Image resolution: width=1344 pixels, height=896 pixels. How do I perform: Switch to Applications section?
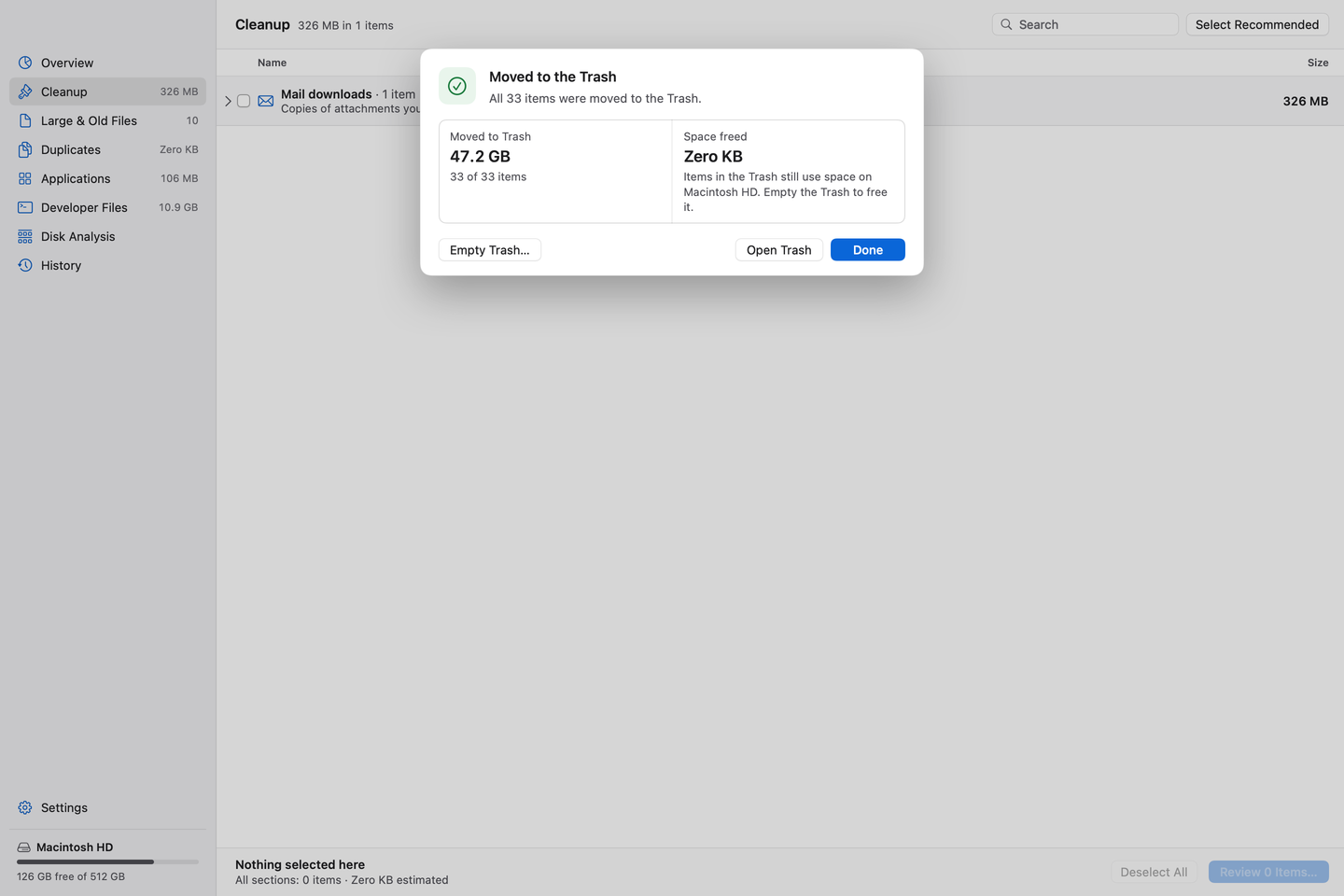click(x=107, y=178)
